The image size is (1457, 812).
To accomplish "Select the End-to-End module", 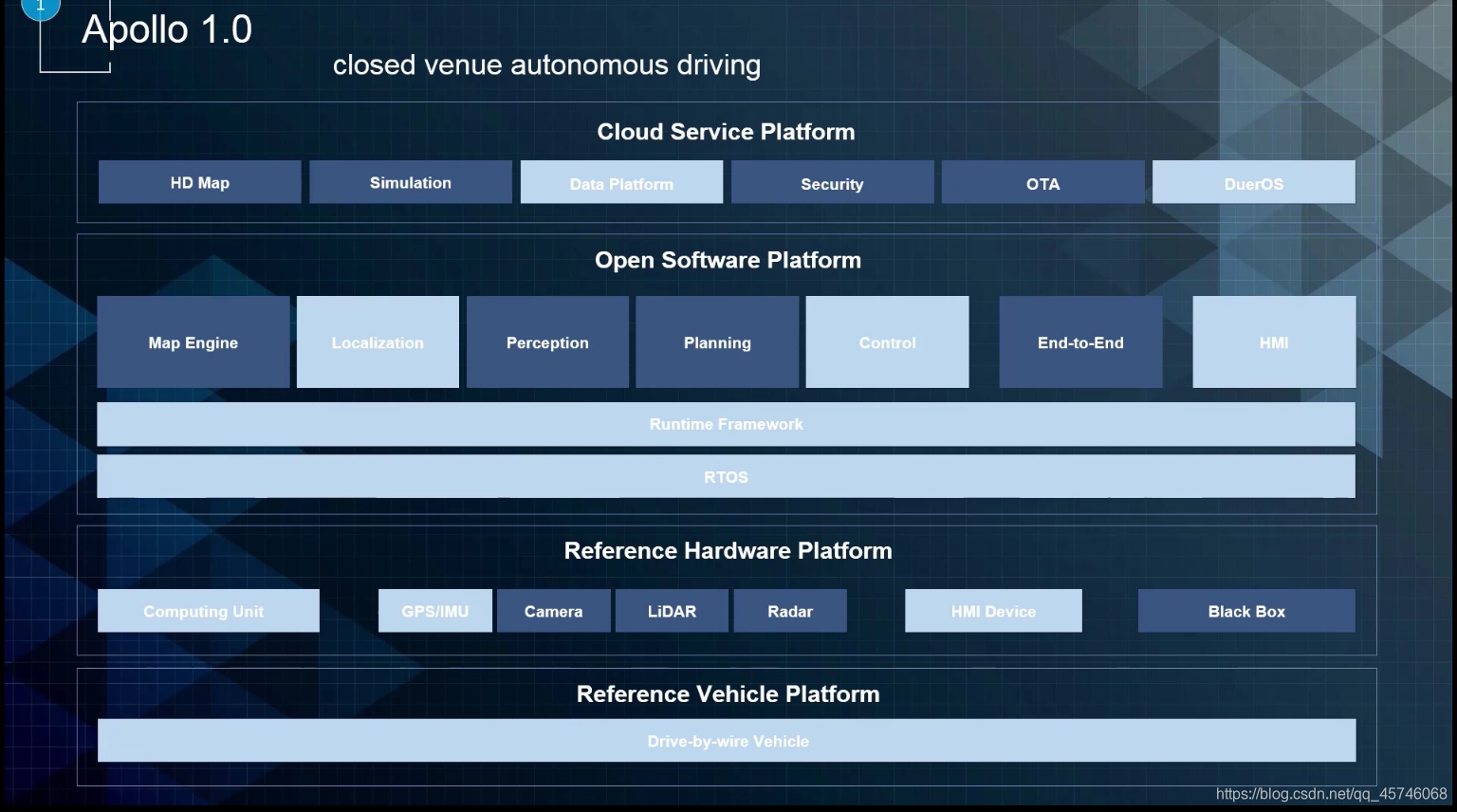I will tap(1080, 341).
